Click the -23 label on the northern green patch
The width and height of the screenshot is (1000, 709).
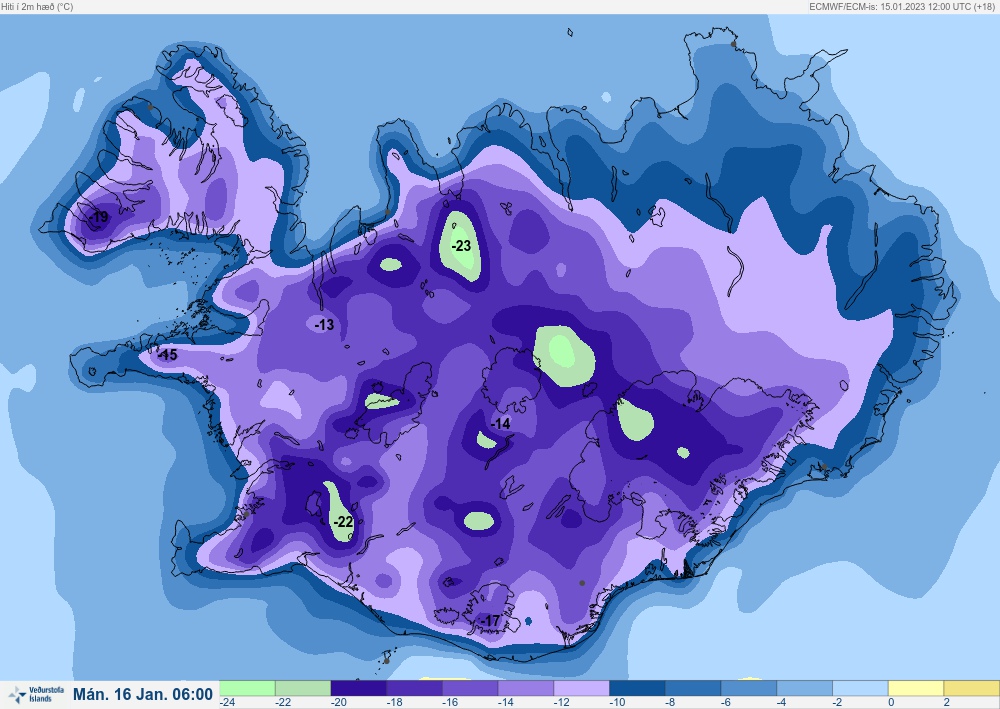[461, 245]
